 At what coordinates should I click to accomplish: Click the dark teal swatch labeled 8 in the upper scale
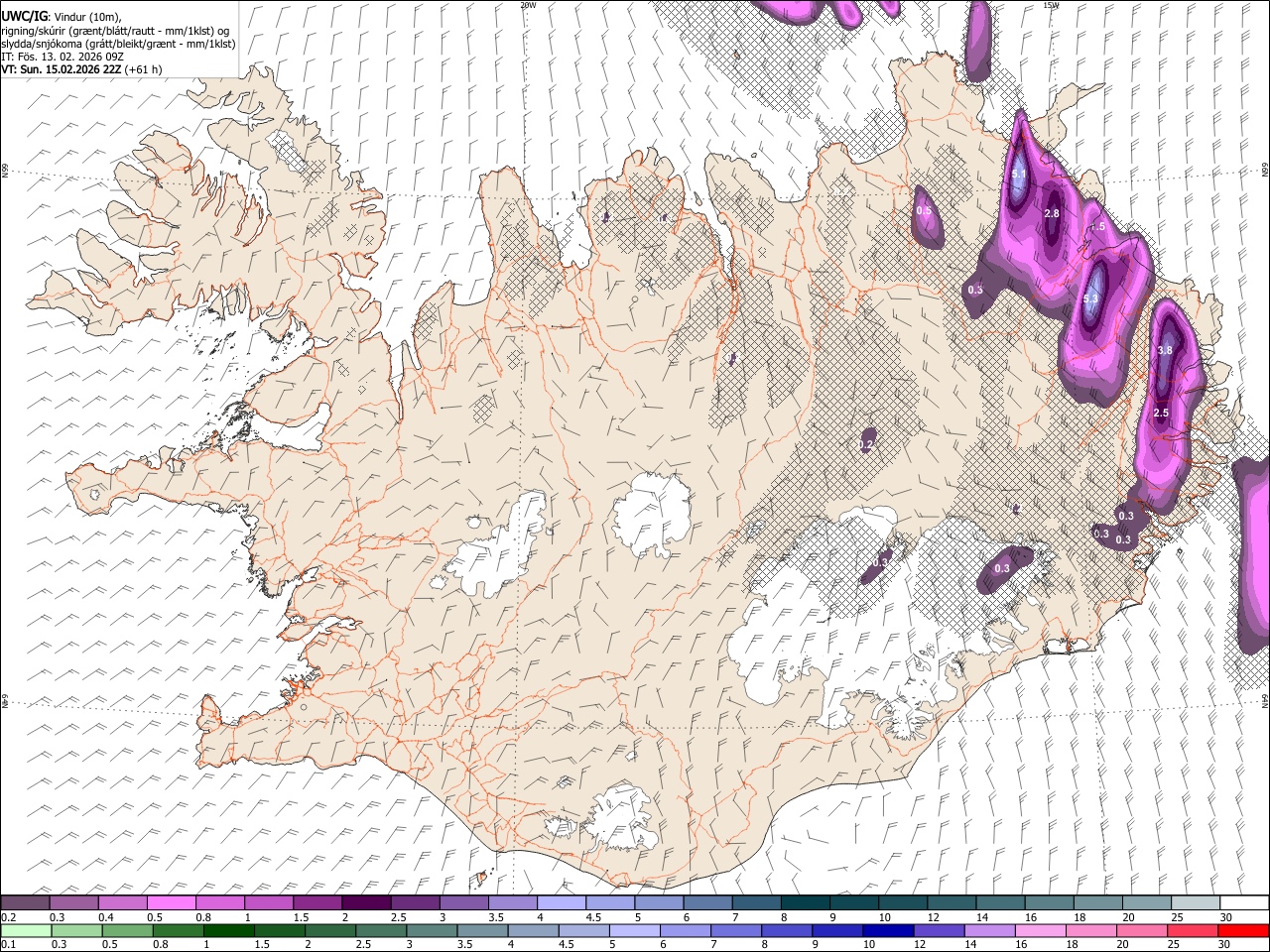tap(806, 903)
